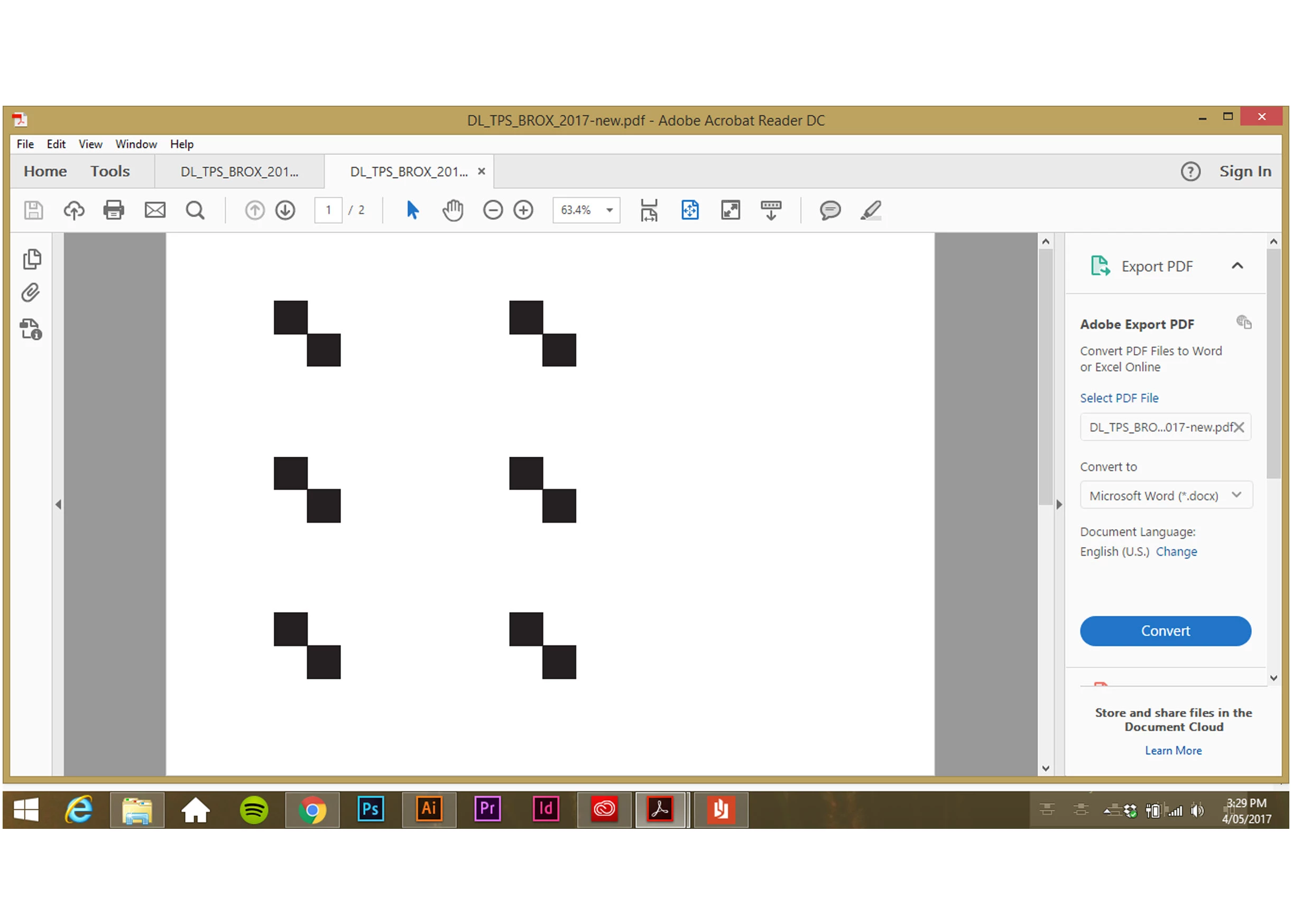Add a comment with the sticky note tool
This screenshot has height=924, width=1311.
829,210
